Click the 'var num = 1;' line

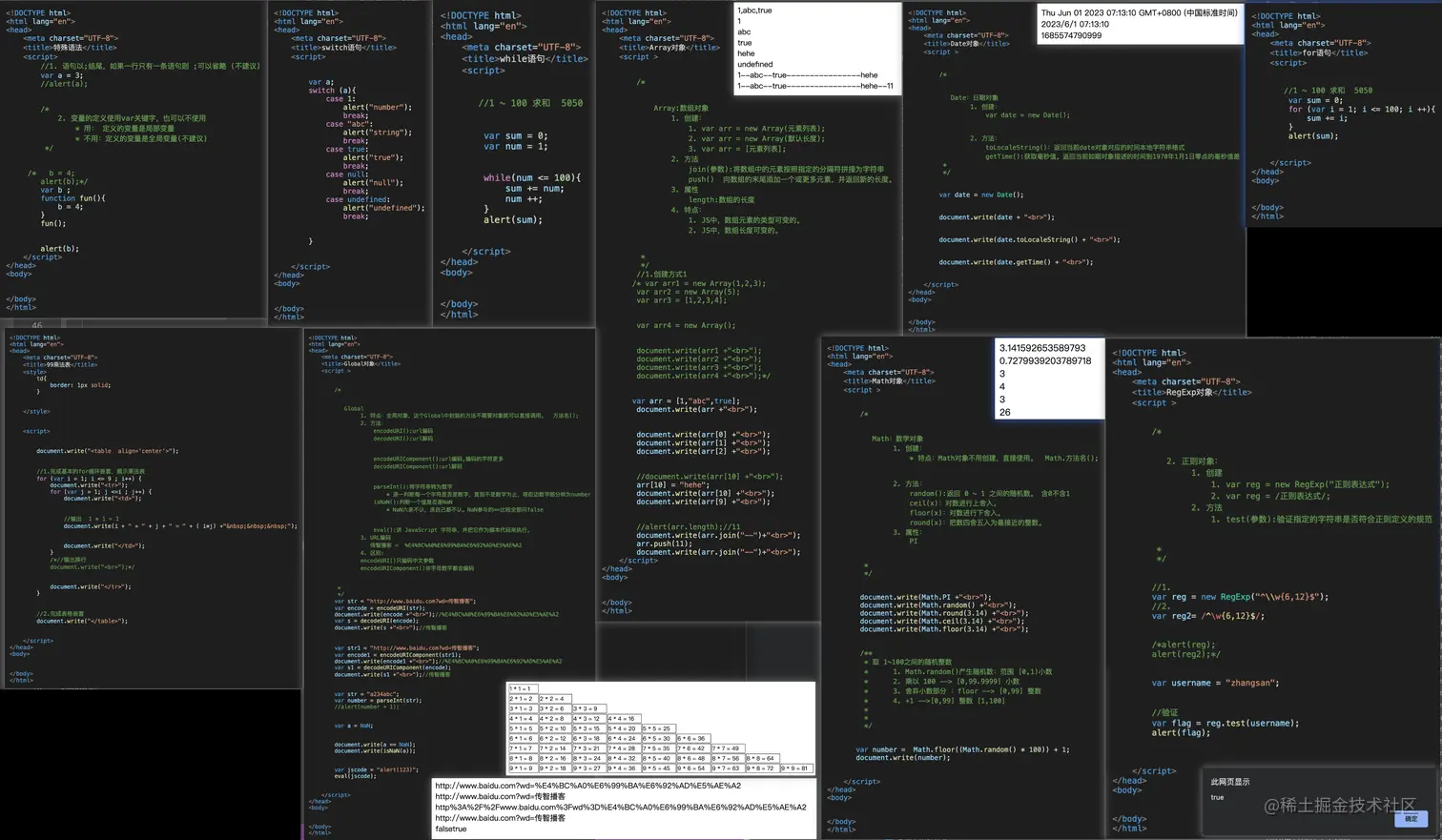point(515,146)
